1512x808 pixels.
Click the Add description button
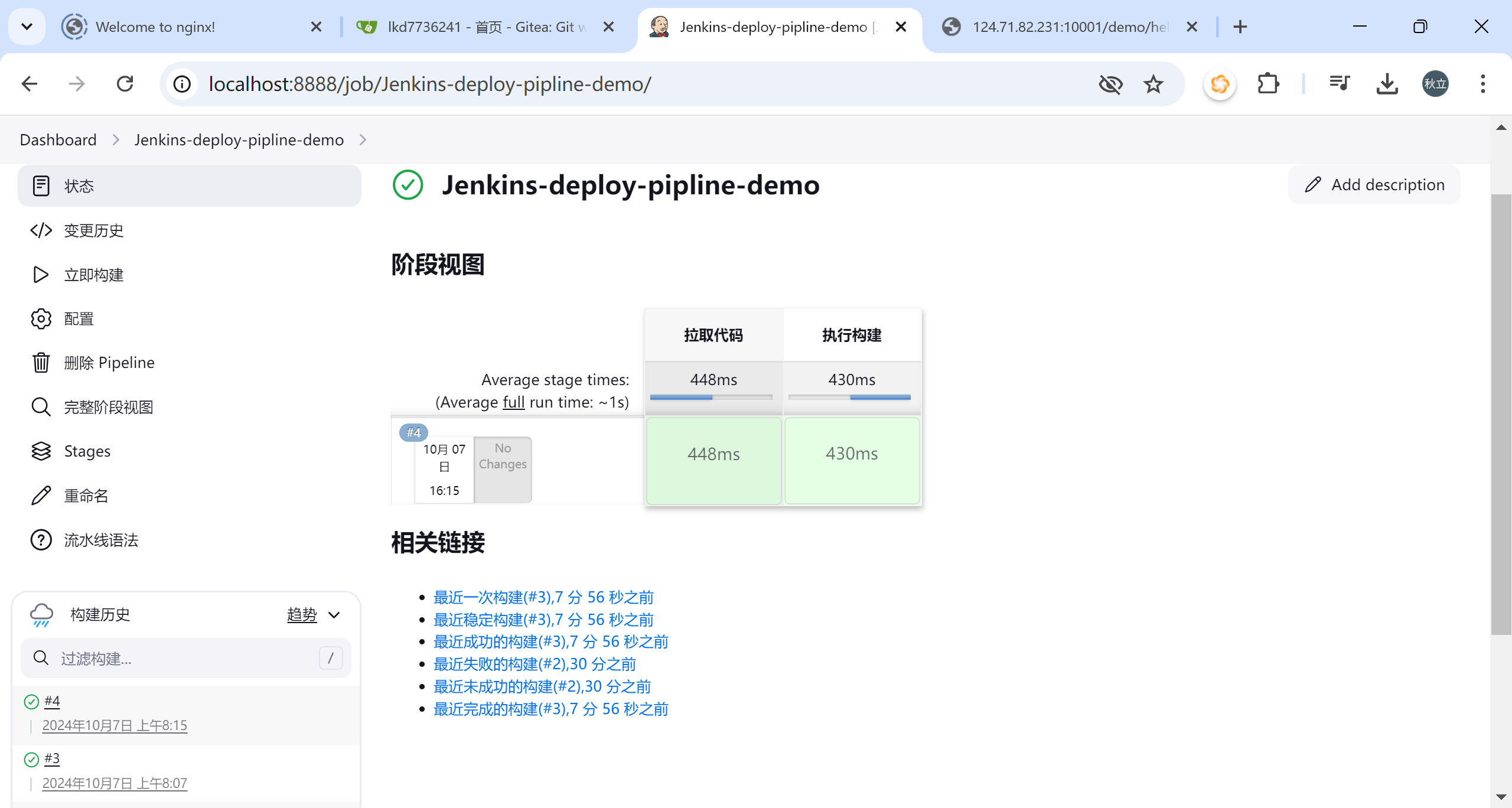(x=1374, y=185)
